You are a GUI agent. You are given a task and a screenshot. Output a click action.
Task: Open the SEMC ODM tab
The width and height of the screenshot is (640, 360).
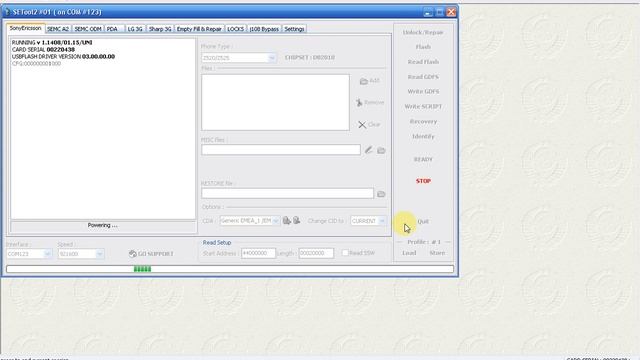pos(88,29)
